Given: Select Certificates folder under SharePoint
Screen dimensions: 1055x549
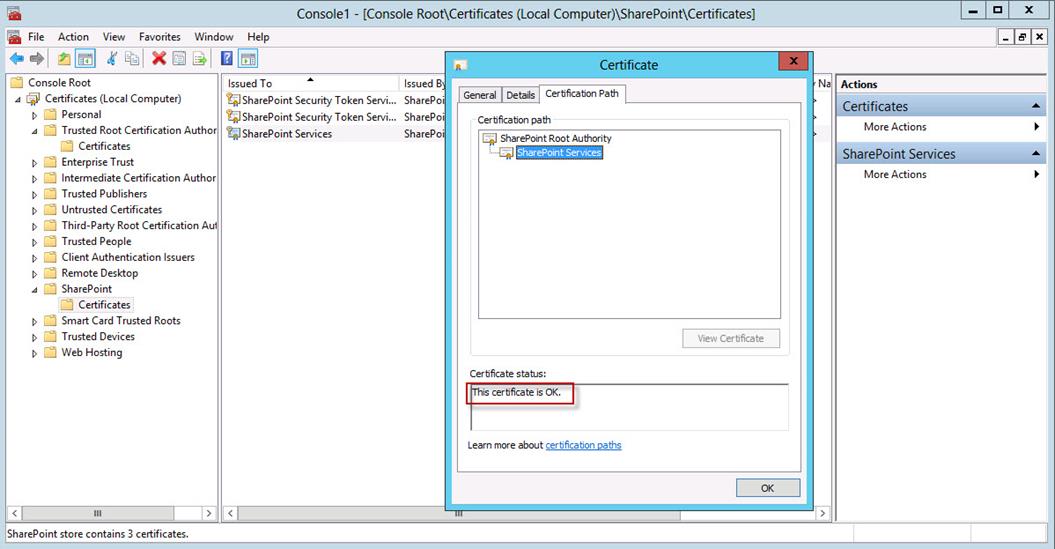Looking at the screenshot, I should pyautogui.click(x=104, y=305).
